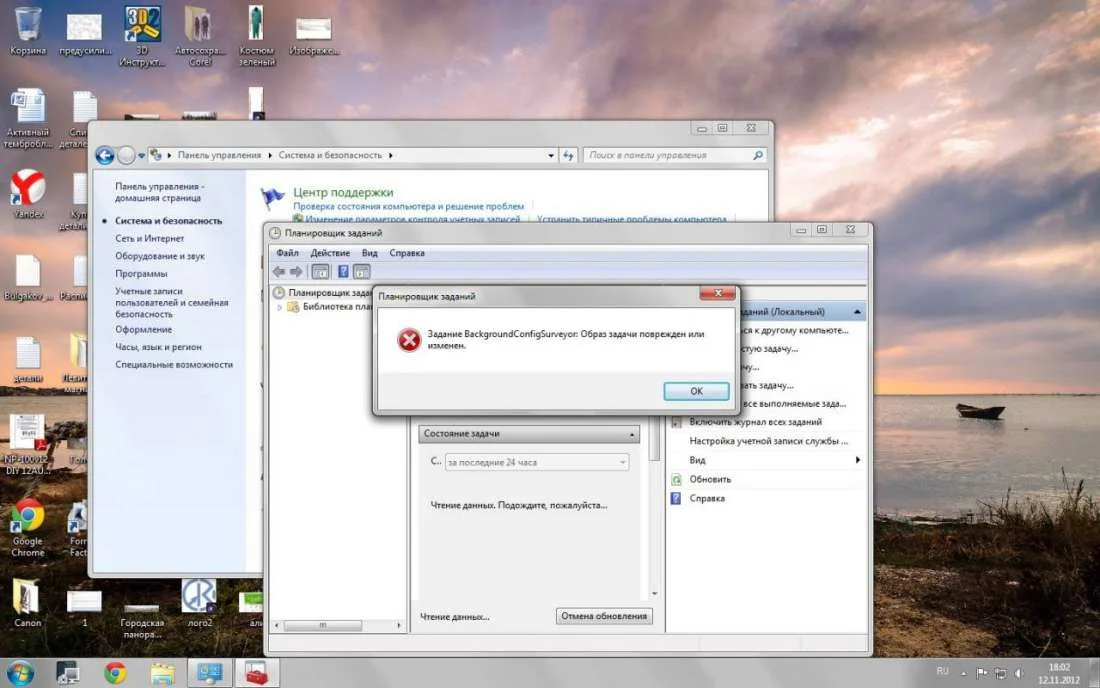Click OK in the Планировщик заданий error dialog

coord(696,391)
